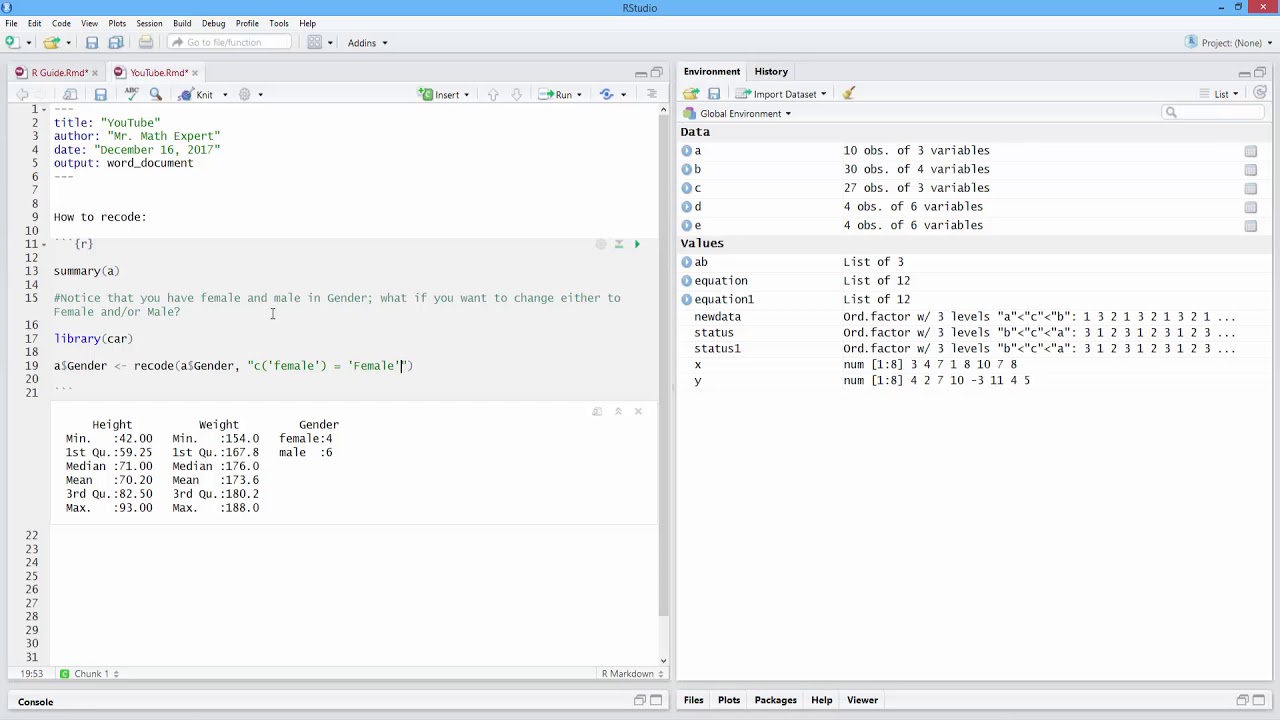Click the Save current document icon in main toolbar
Image resolution: width=1280 pixels, height=720 pixels.
click(92, 42)
